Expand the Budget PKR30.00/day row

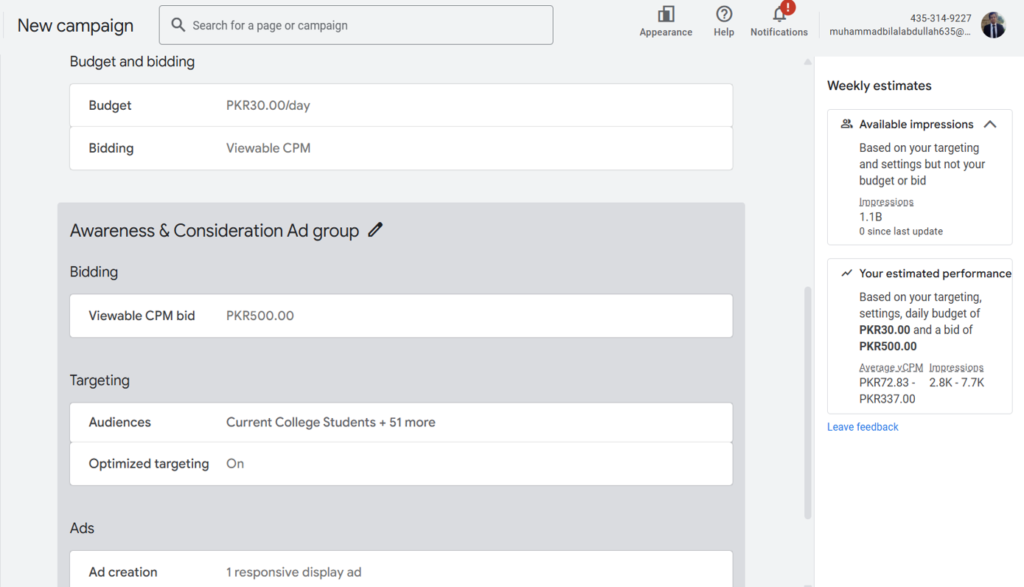401,105
